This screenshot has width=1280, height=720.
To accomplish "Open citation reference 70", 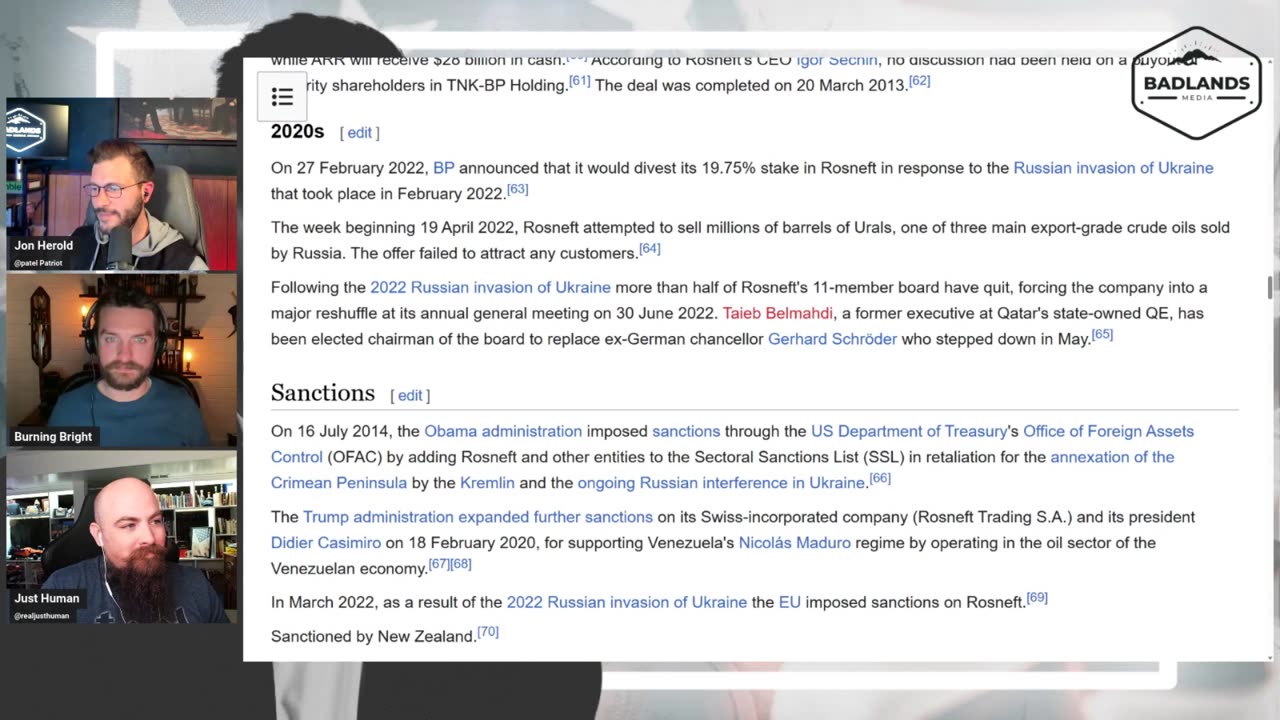I will point(488,632).
